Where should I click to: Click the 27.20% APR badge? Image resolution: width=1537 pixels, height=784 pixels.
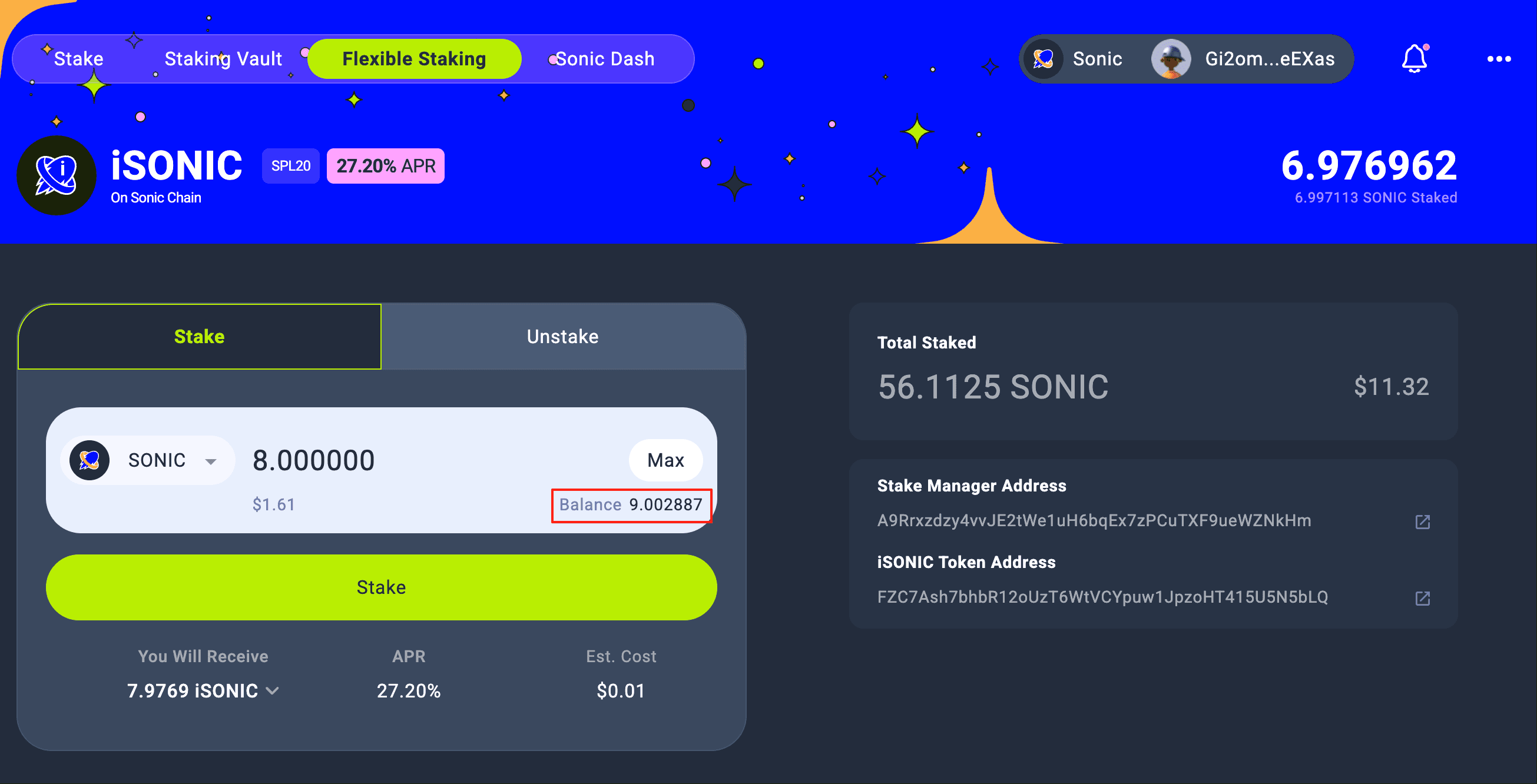coord(386,166)
